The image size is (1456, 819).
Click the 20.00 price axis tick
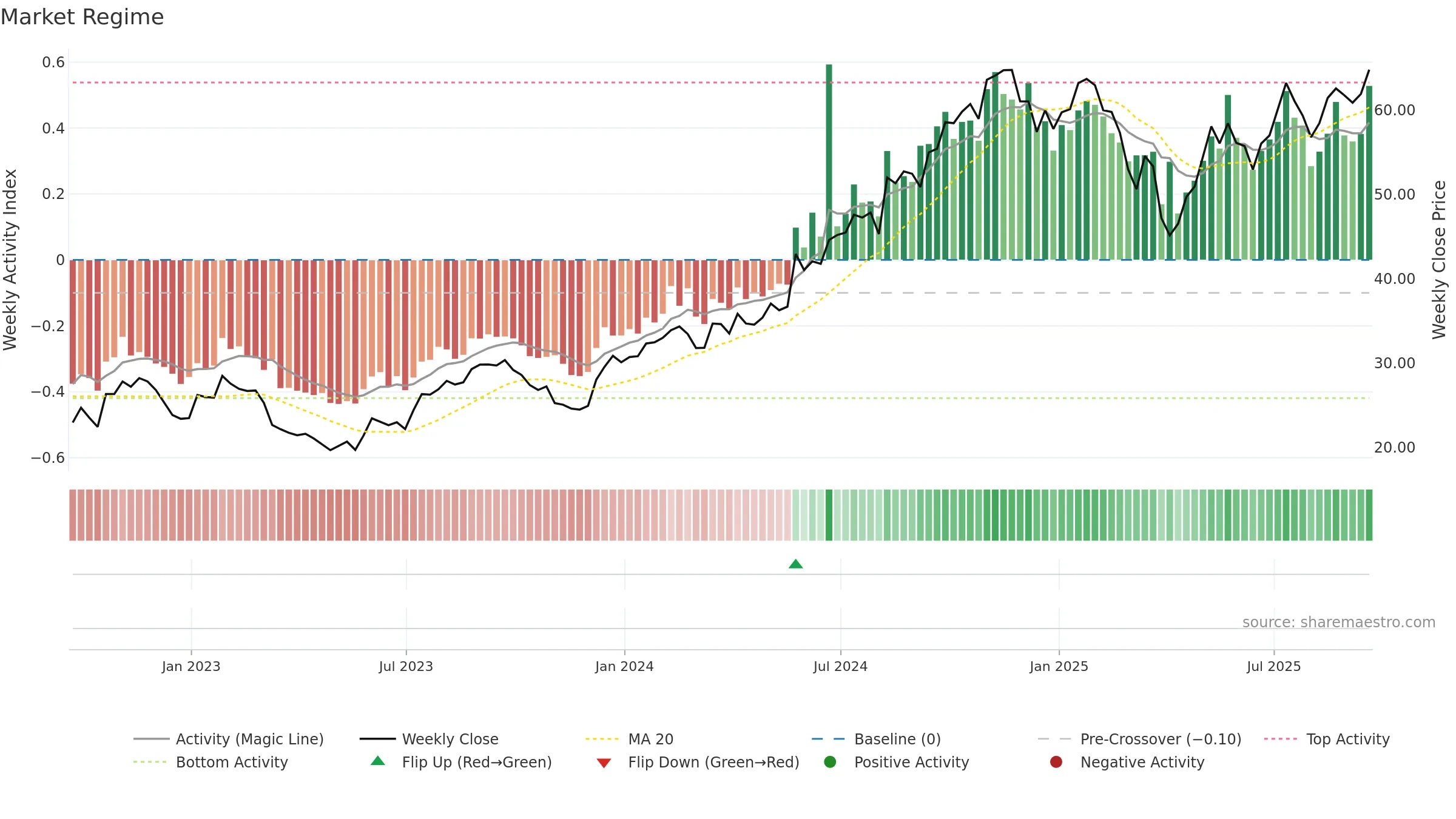tap(1395, 448)
